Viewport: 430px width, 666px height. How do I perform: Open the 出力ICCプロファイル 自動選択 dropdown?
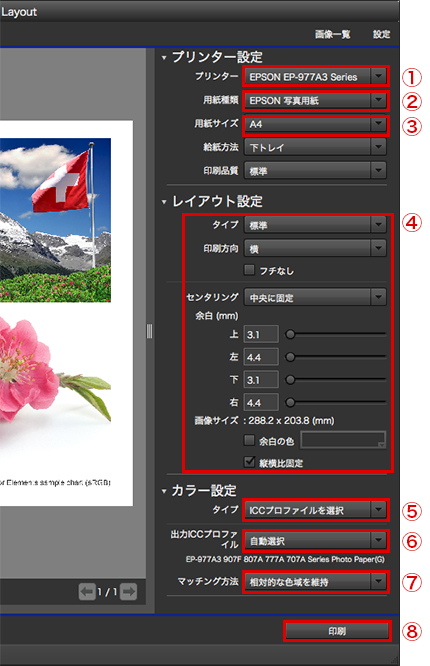coord(315,541)
